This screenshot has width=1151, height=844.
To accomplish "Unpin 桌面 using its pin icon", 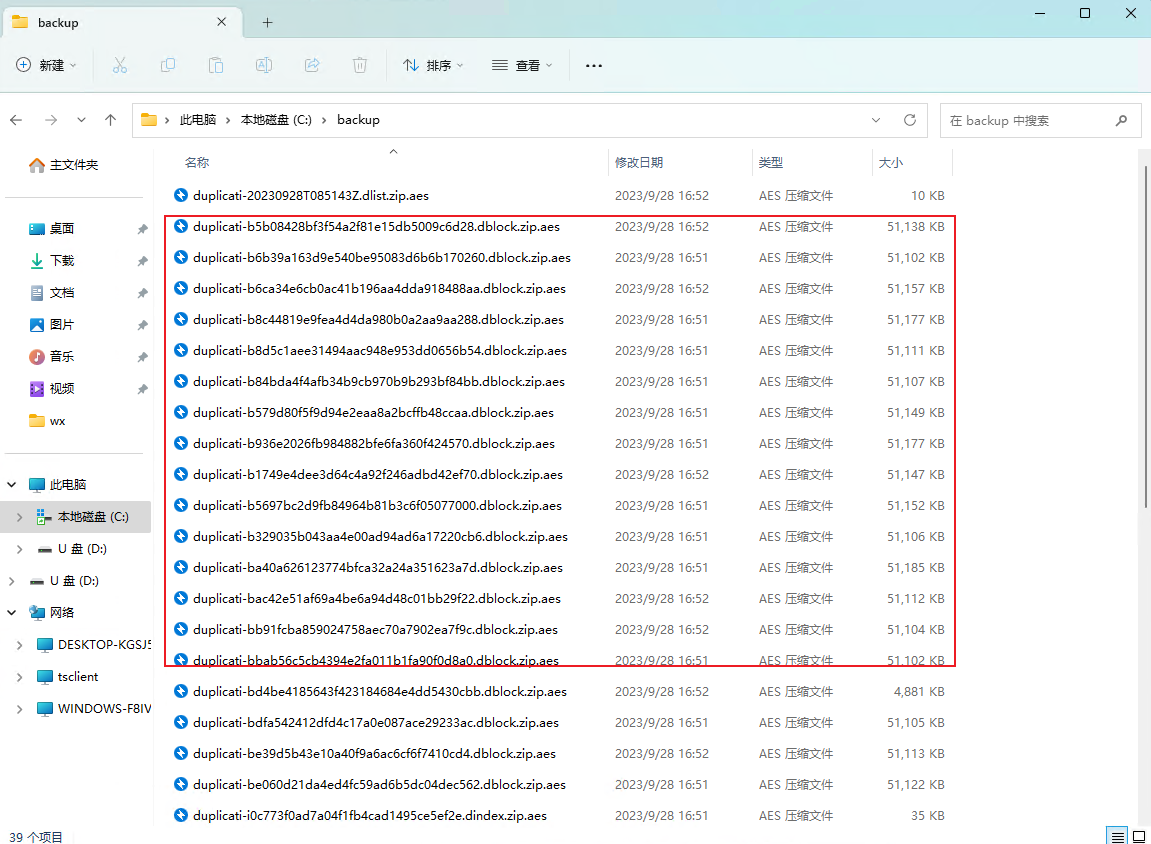I will (142, 229).
